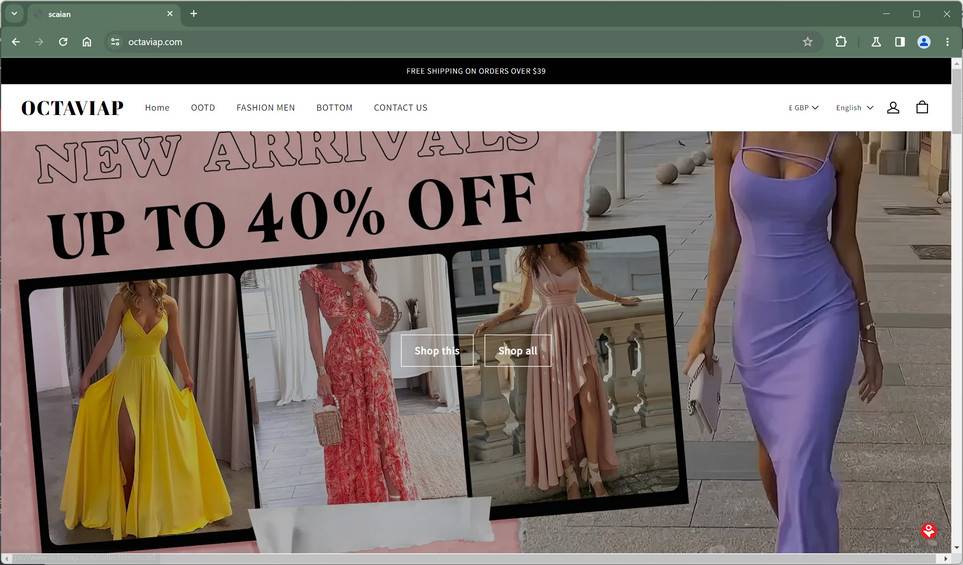963x565 pixels.
Task: Open the £ GBP currency dropdown
Action: pyautogui.click(x=803, y=107)
